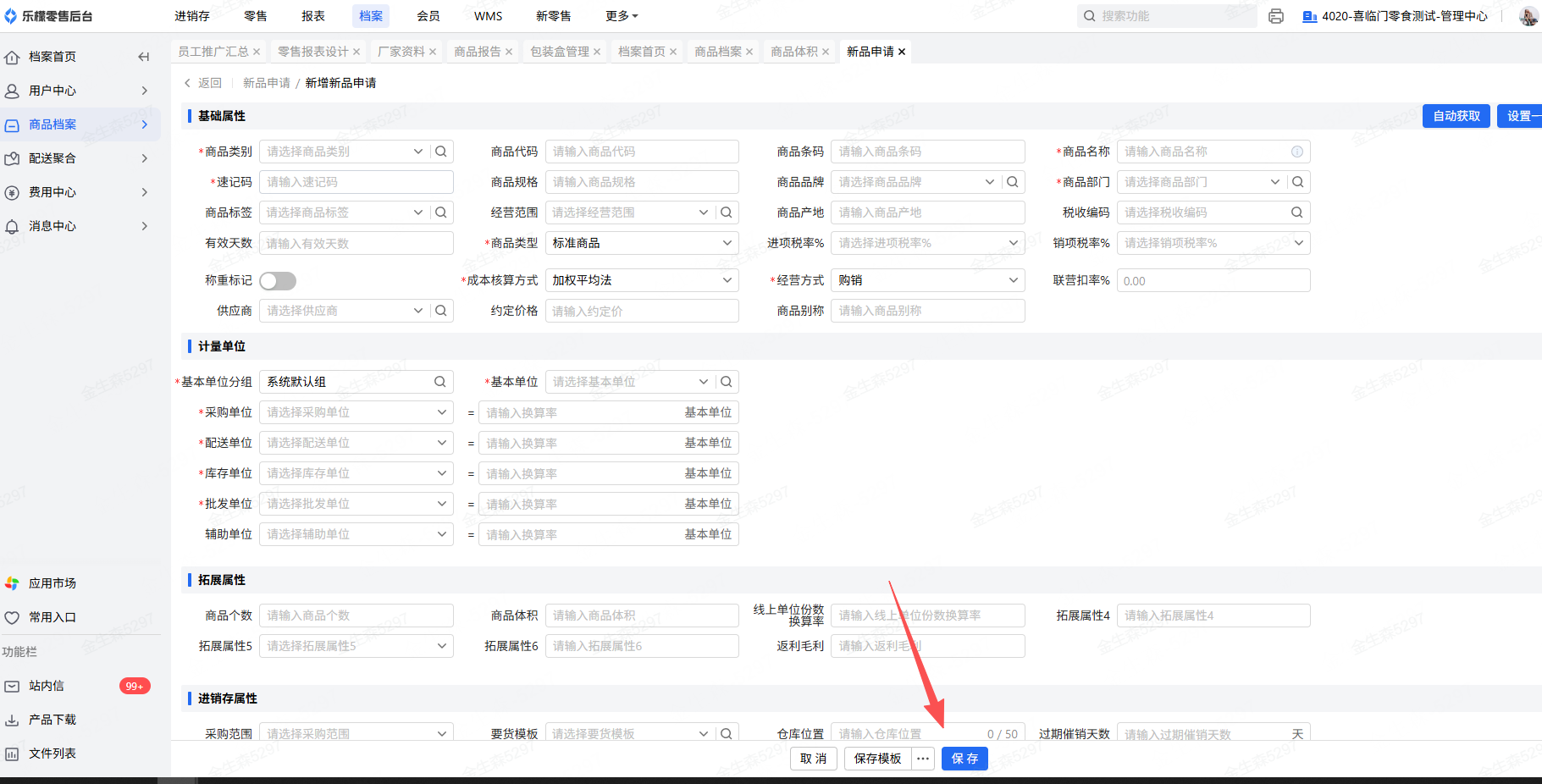Screen dimensions: 1542x784
Task: Open the 辅助单位 dropdown
Action: click(356, 534)
